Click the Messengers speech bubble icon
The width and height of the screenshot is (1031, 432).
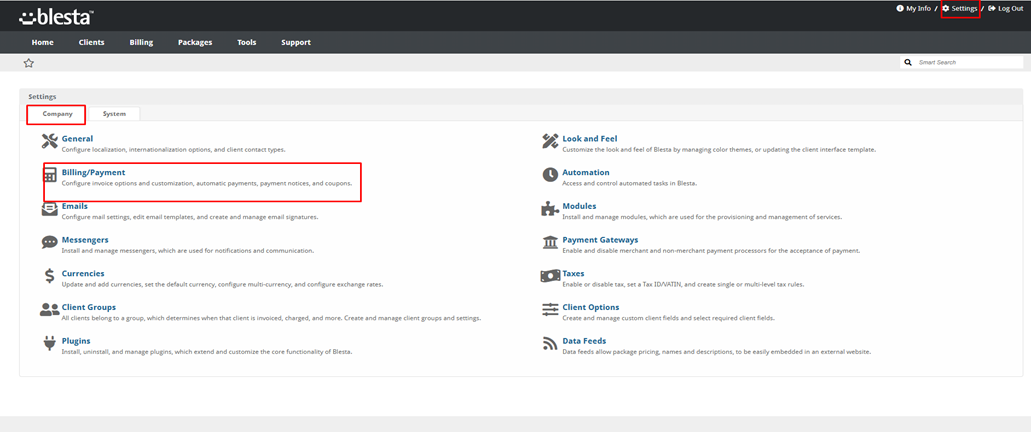[x=50, y=243]
